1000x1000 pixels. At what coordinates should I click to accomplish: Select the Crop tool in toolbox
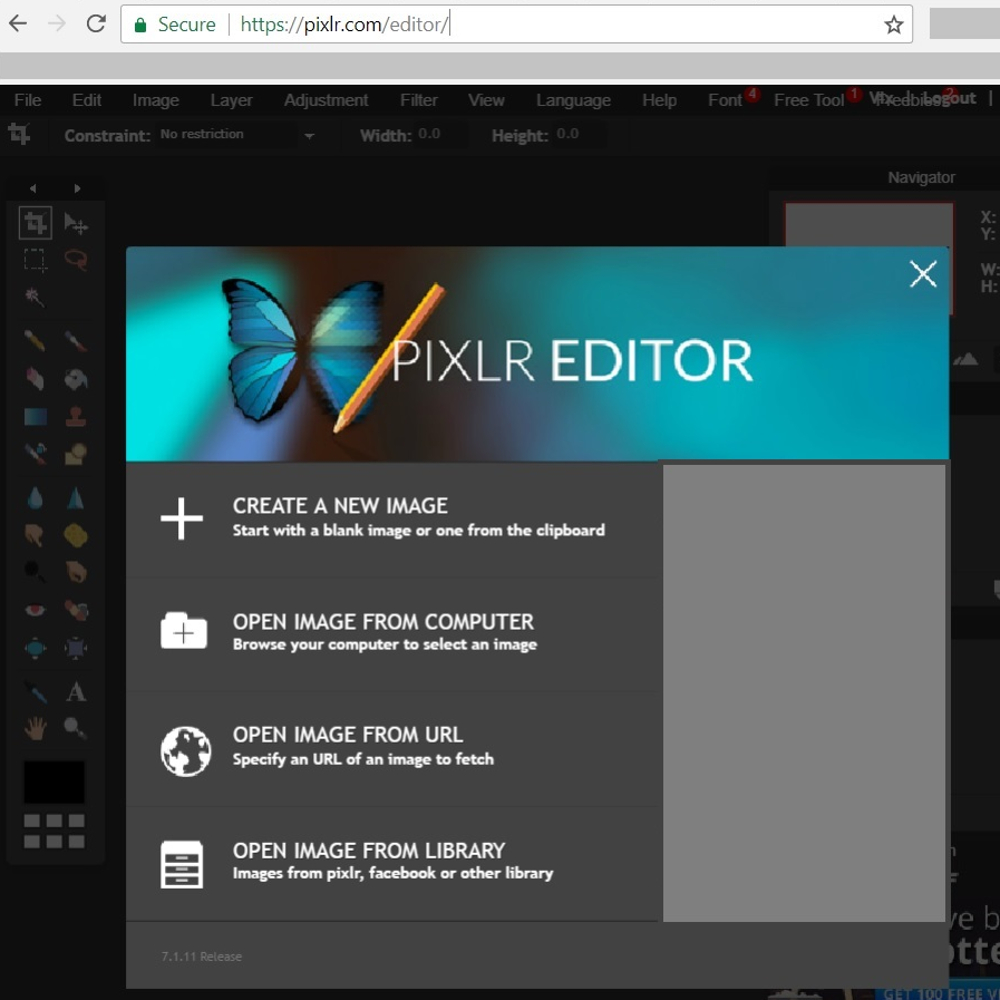pyautogui.click(x=35, y=222)
